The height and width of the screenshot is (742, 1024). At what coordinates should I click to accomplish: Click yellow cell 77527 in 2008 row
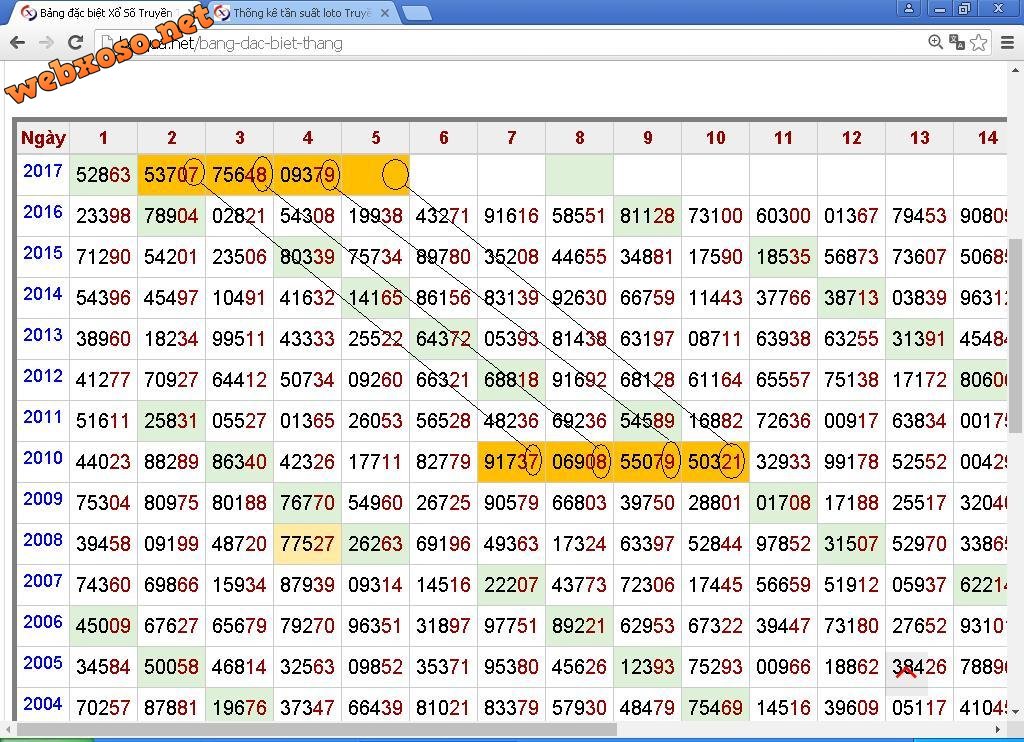tap(308, 544)
